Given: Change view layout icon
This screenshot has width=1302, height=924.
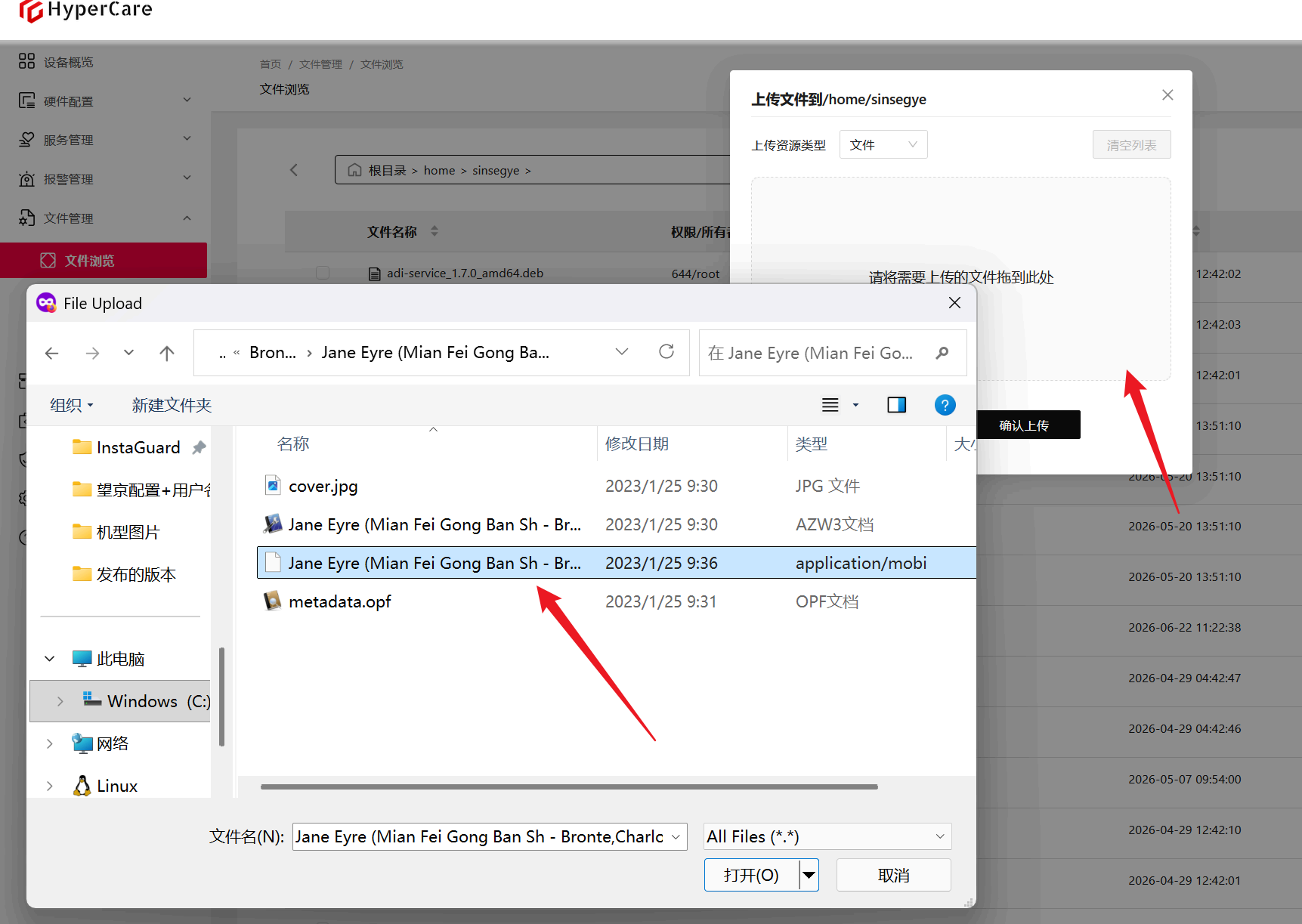Looking at the screenshot, I should [830, 405].
